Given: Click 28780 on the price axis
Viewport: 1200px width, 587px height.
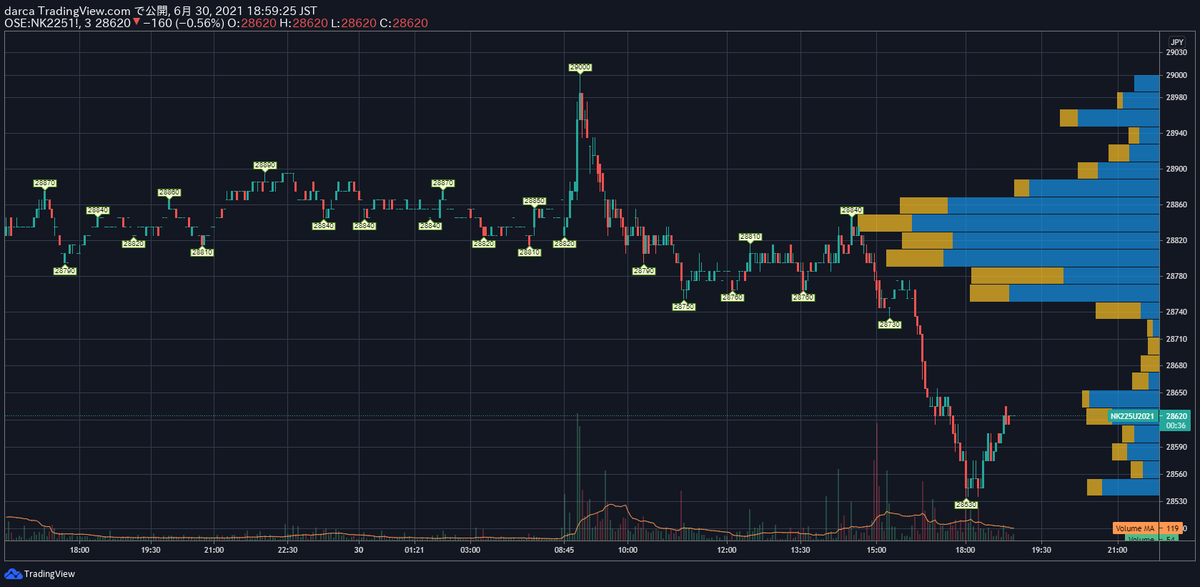Looking at the screenshot, I should [x=1176, y=276].
